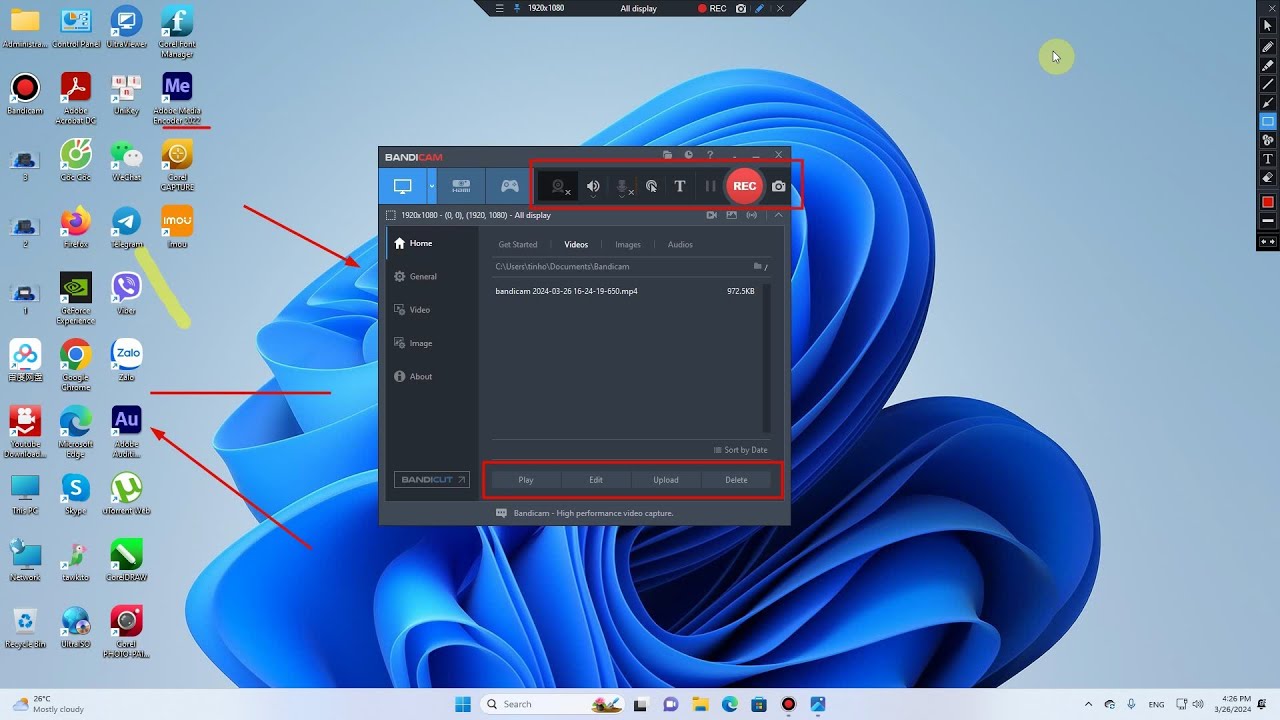Open Bandicam help question mark
The image size is (1280, 720).
pyautogui.click(x=710, y=155)
